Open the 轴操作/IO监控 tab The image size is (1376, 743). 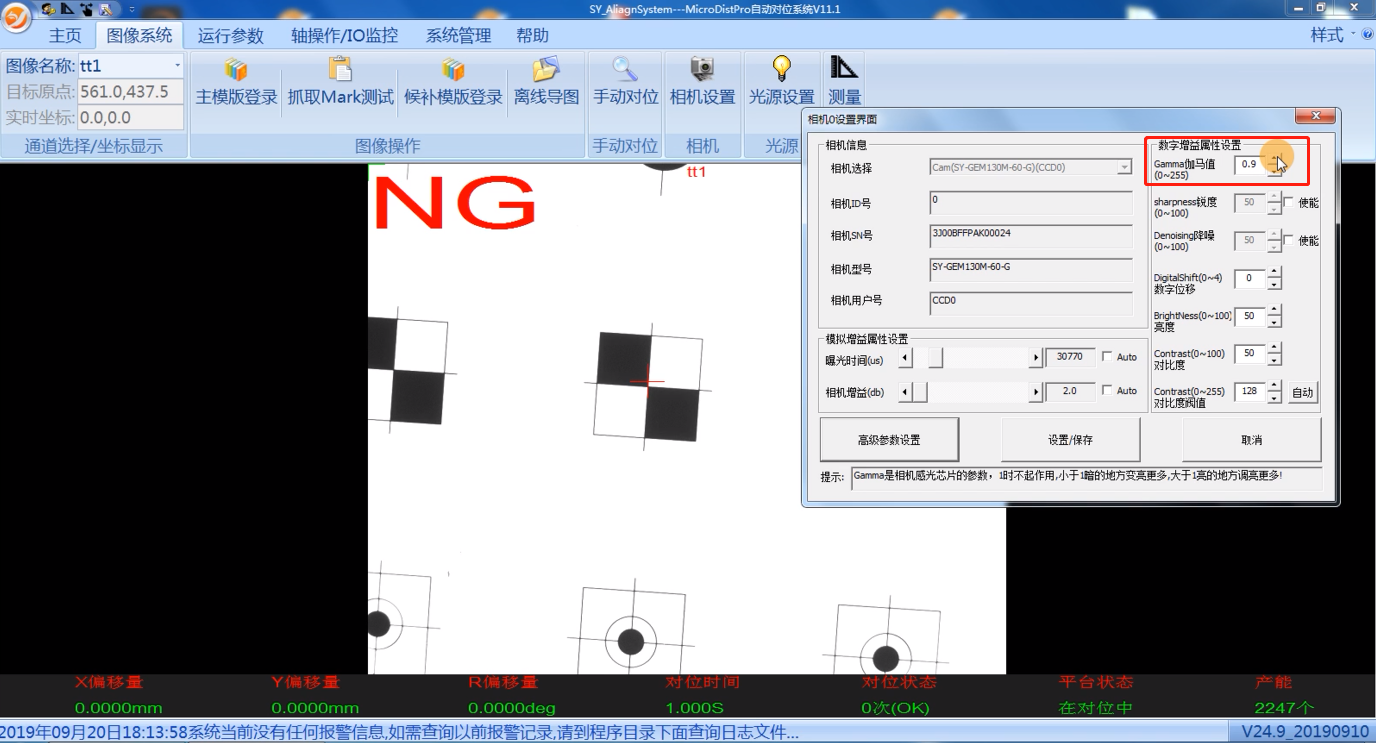[344, 36]
